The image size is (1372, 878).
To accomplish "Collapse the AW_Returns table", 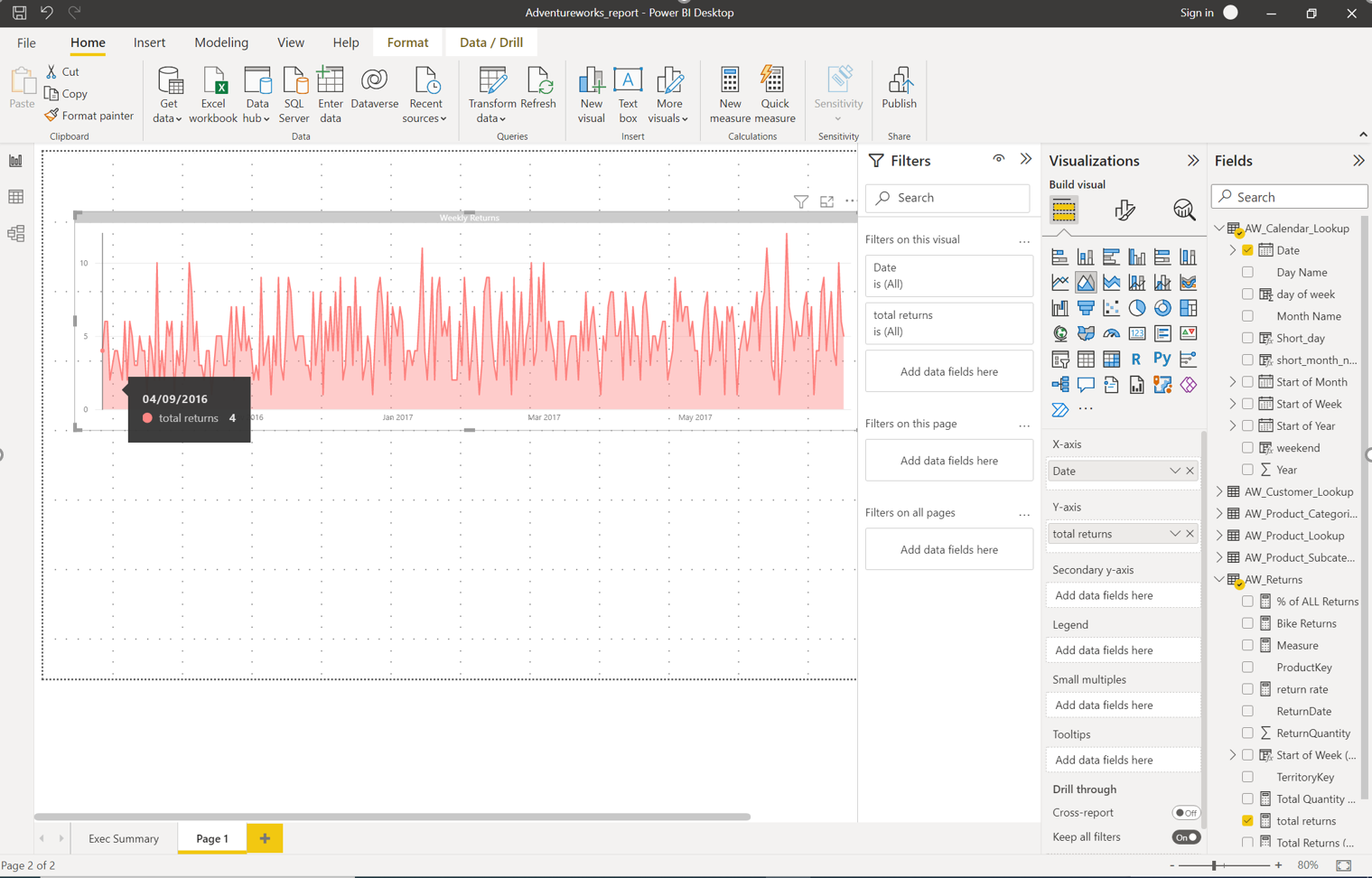I will (1219, 579).
